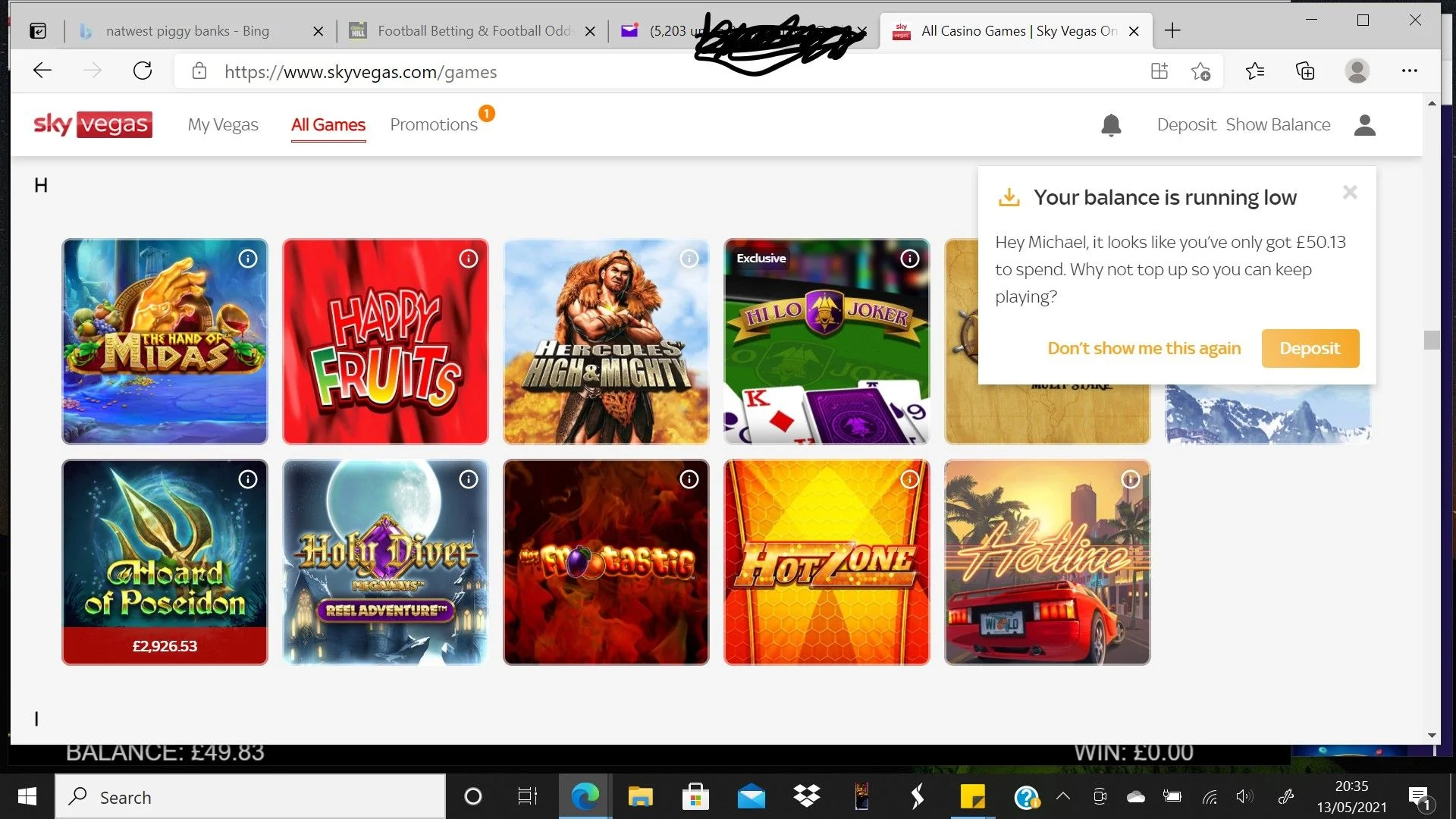Close the Football Betting tab
This screenshot has height=819, width=1456.
(591, 31)
